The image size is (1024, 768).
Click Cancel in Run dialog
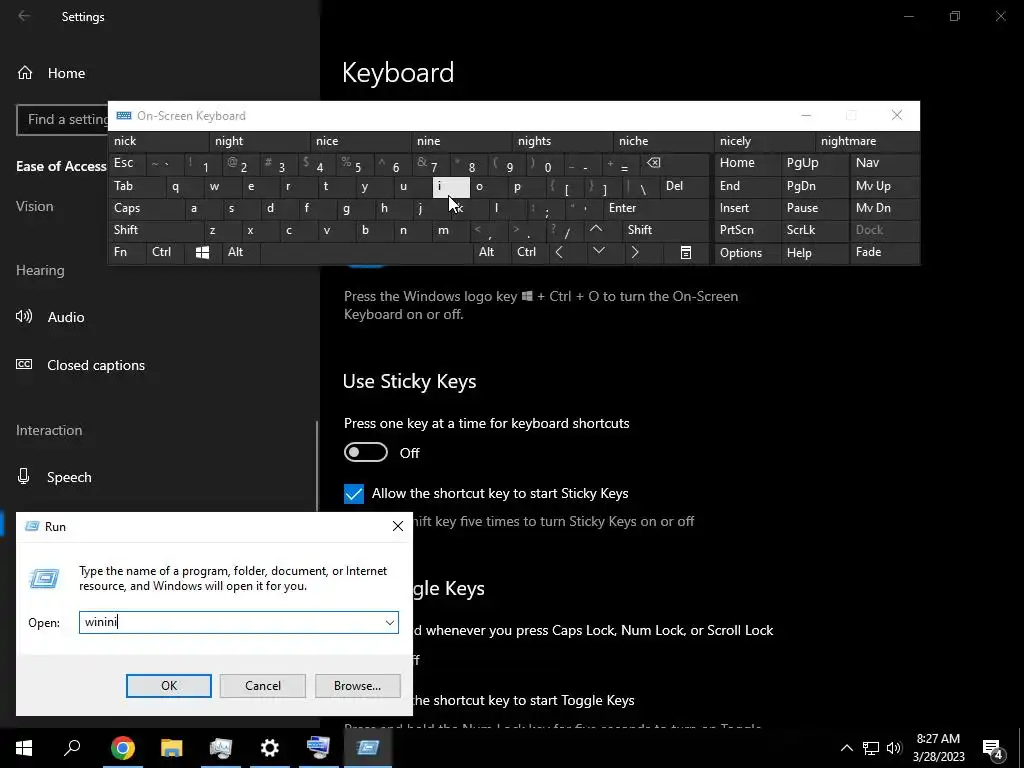point(263,686)
